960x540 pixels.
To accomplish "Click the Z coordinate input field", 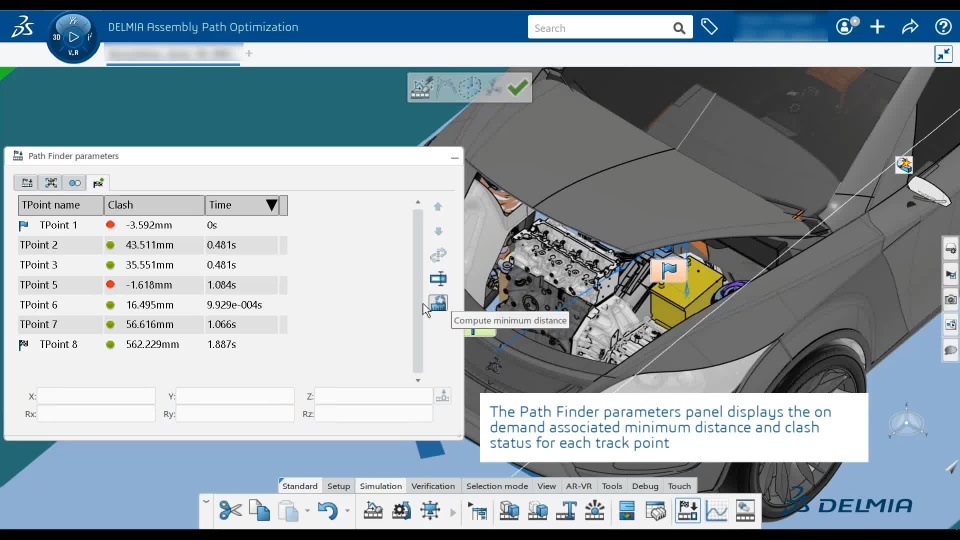I will point(373,396).
